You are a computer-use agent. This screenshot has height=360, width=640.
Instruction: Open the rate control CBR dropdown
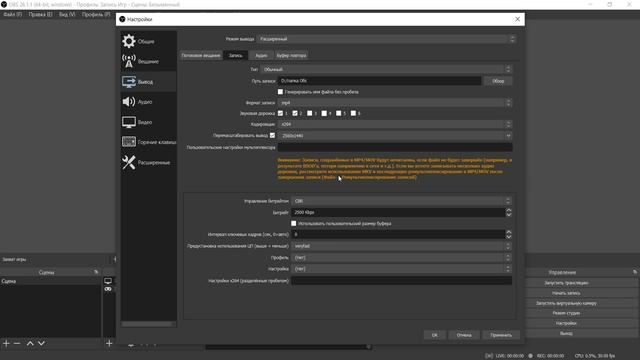point(401,201)
